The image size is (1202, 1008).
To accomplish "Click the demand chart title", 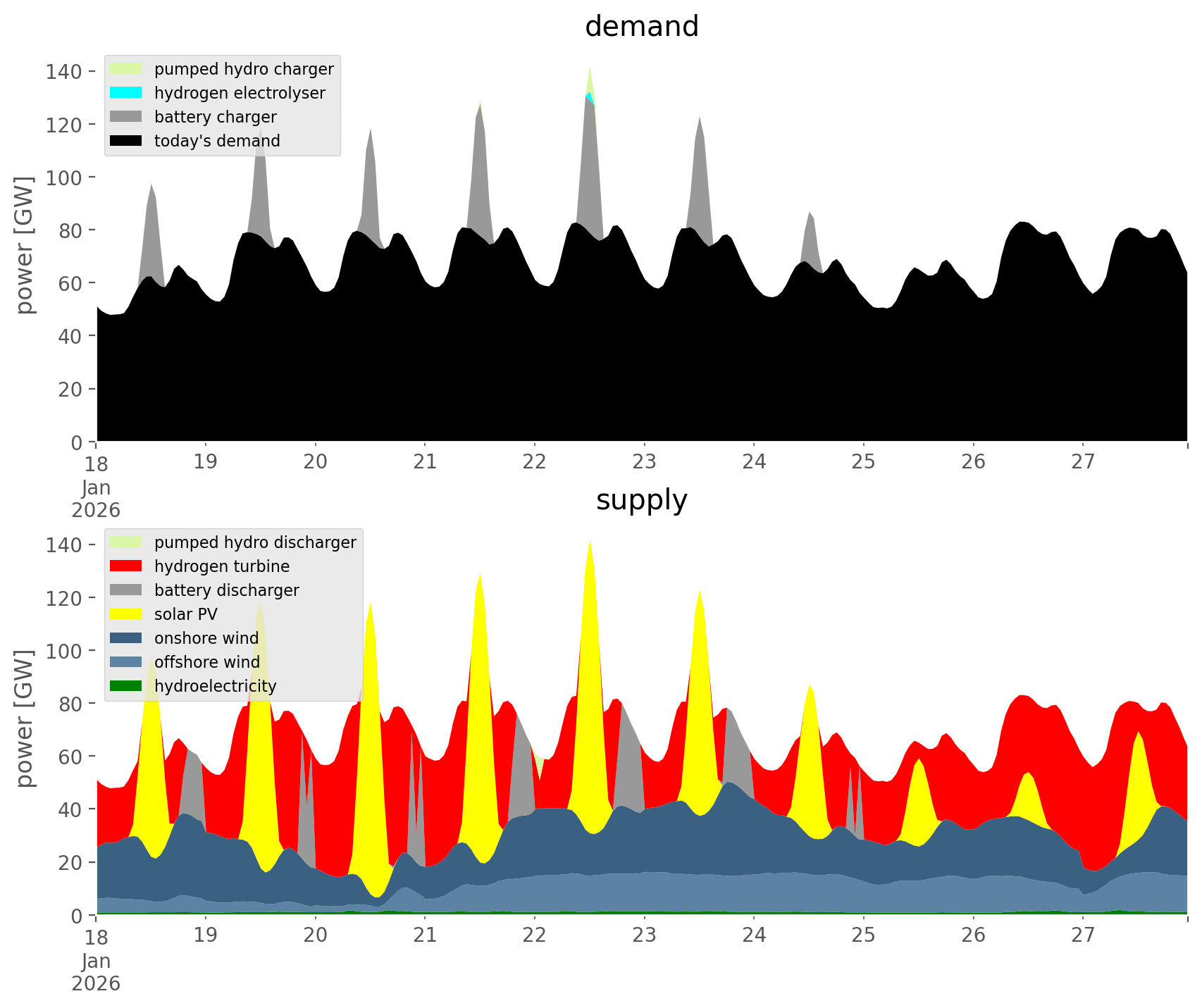I will pos(641,27).
